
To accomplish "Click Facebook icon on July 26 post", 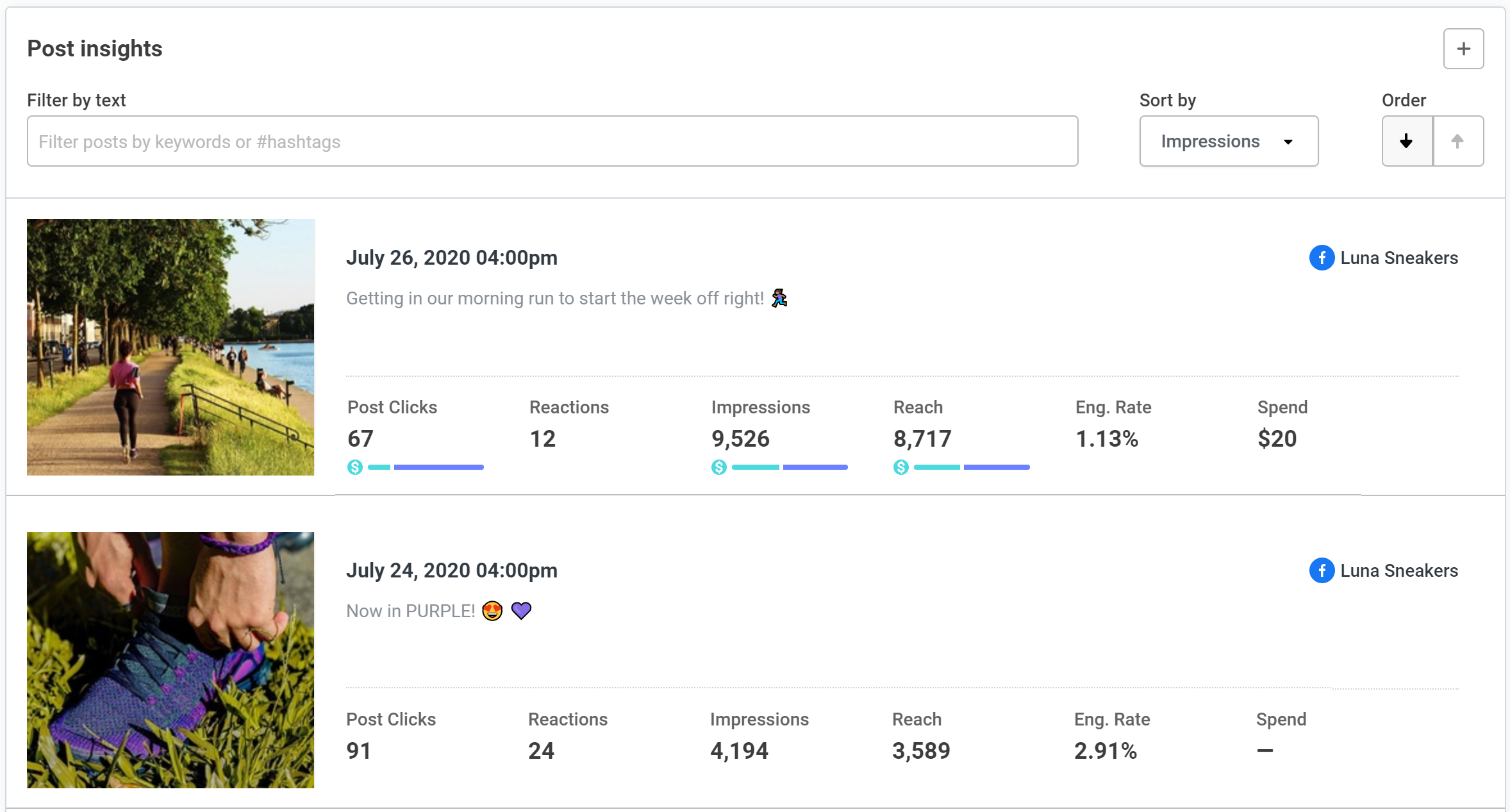I will (1322, 258).
